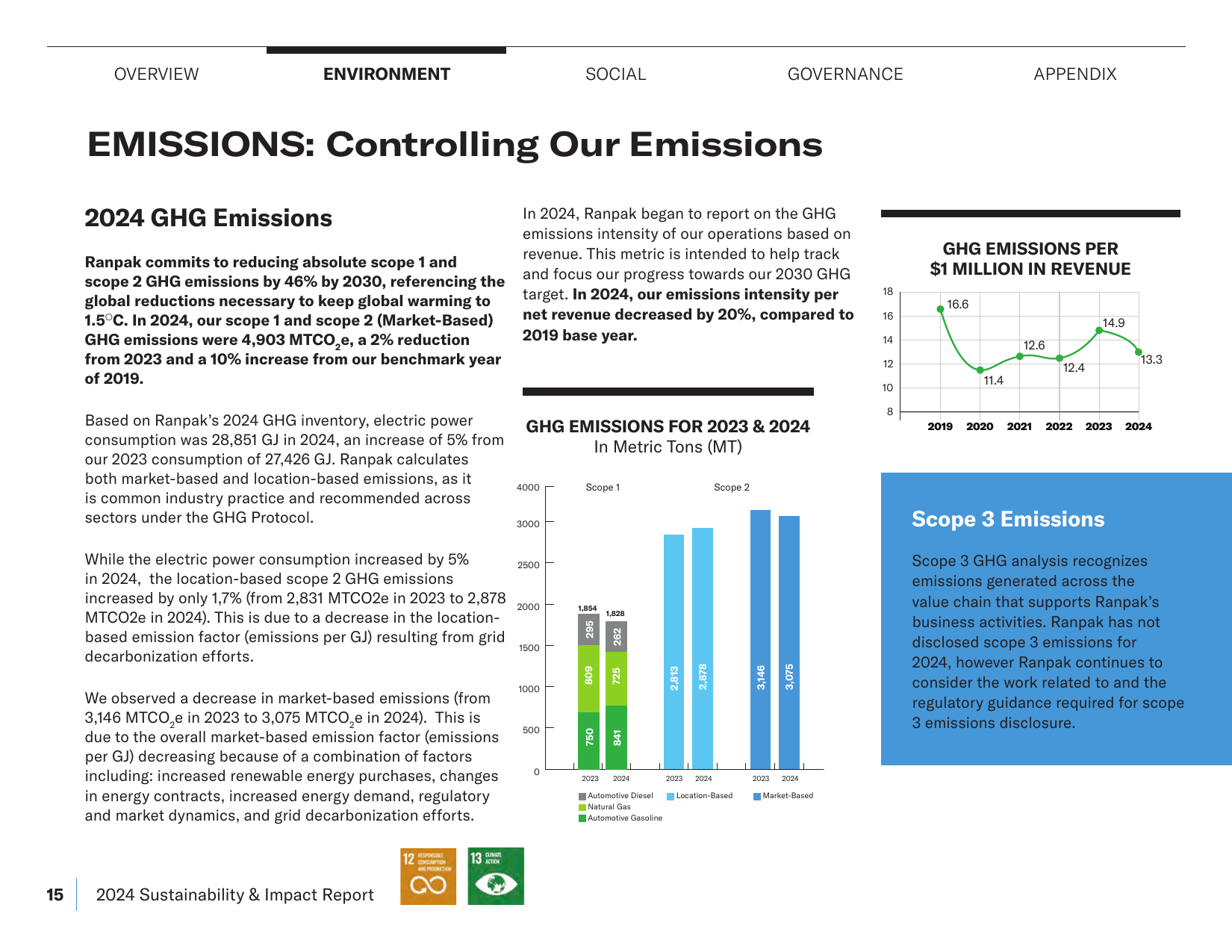Viewport: 1232px width, 952px height.
Task: Click the 1,854 Scope 1 total label
Action: 588,609
